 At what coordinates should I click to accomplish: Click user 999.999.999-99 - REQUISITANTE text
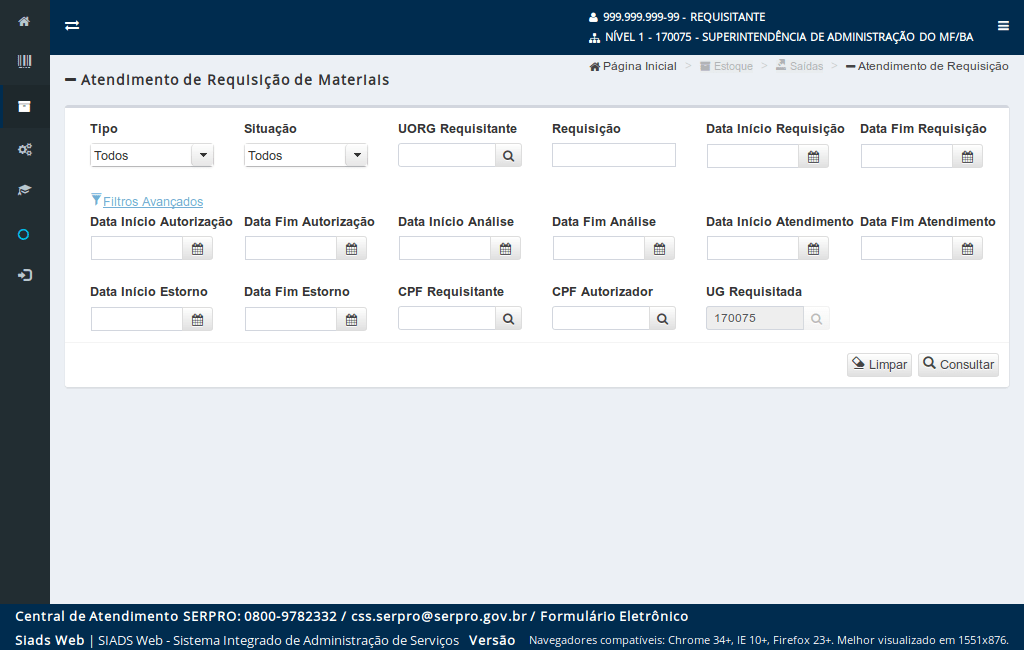(684, 17)
